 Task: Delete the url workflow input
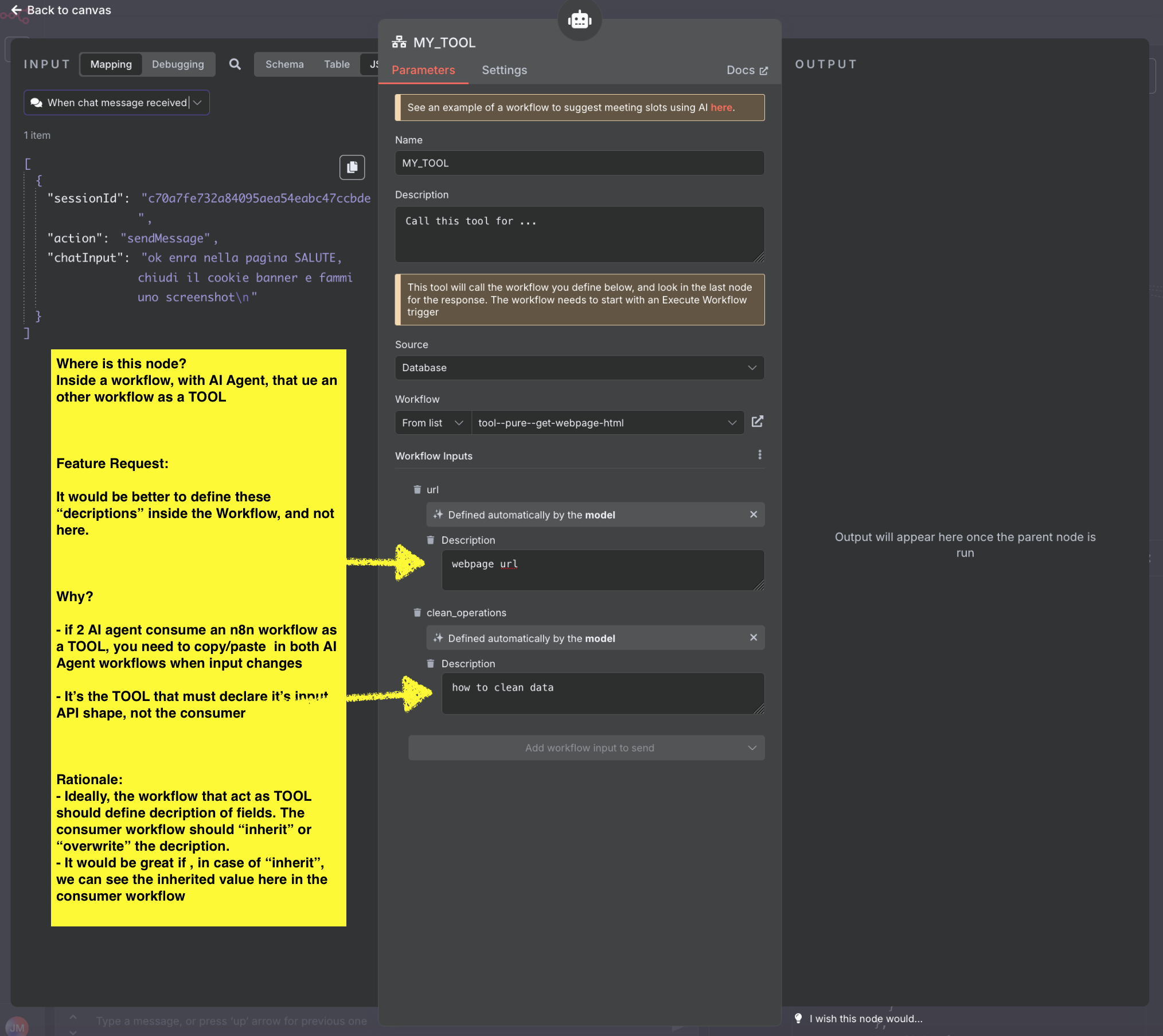[417, 489]
